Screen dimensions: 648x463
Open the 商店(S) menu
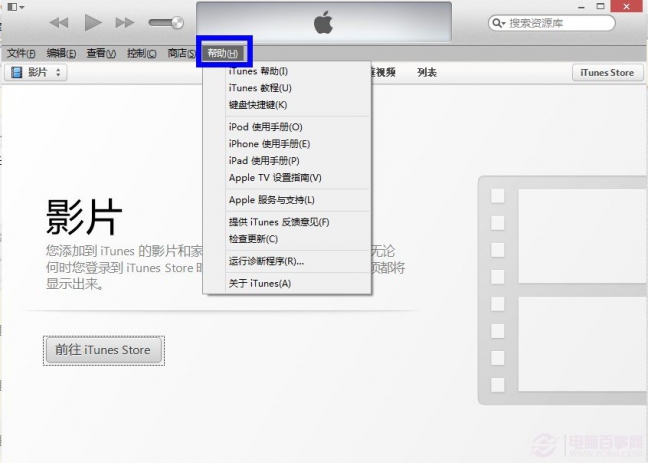181,53
